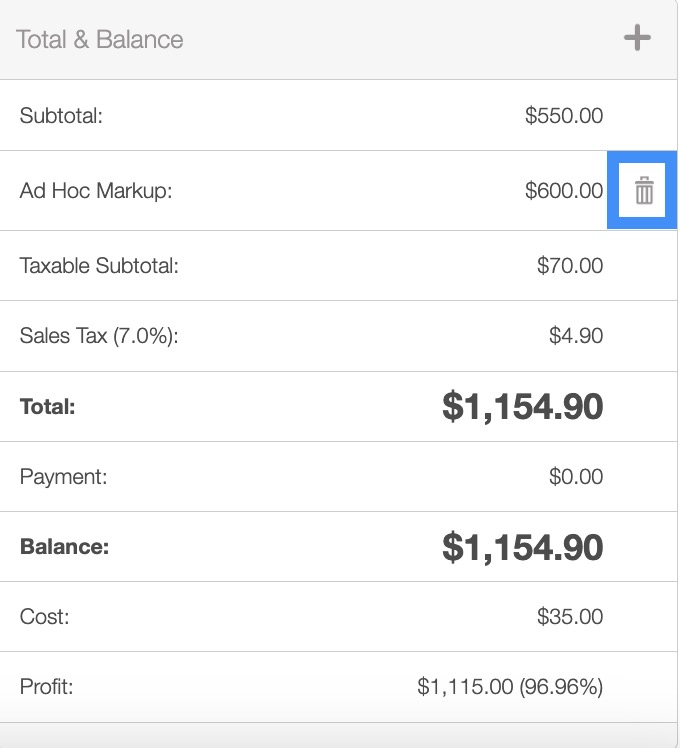Select the Payment label
This screenshot has height=748, width=680.
64,477
